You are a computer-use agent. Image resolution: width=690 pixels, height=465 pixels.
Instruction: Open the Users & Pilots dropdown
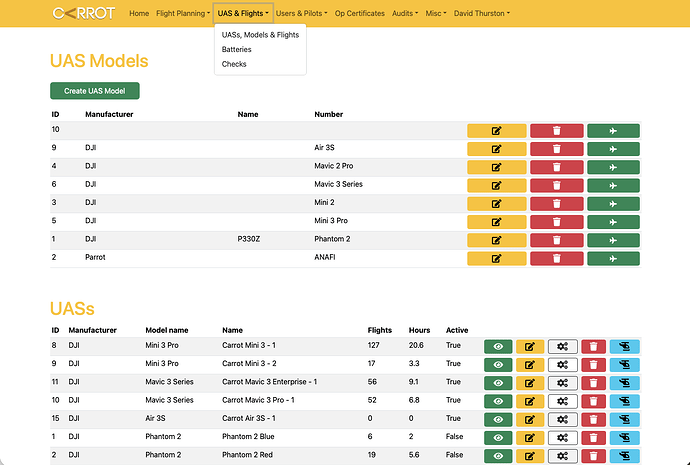coord(301,14)
